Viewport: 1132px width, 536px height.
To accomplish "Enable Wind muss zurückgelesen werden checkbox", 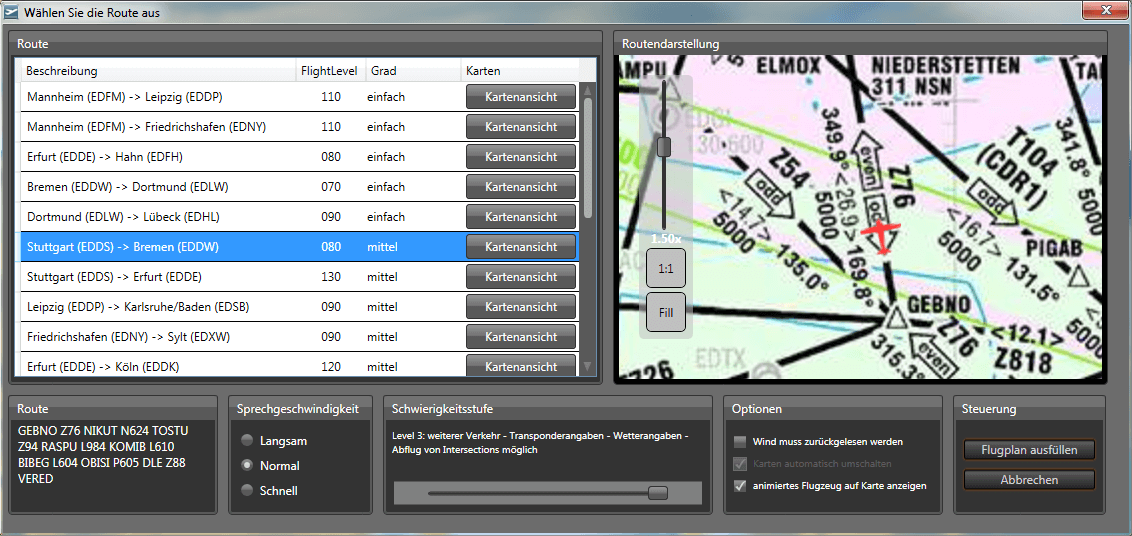I will 740,441.
